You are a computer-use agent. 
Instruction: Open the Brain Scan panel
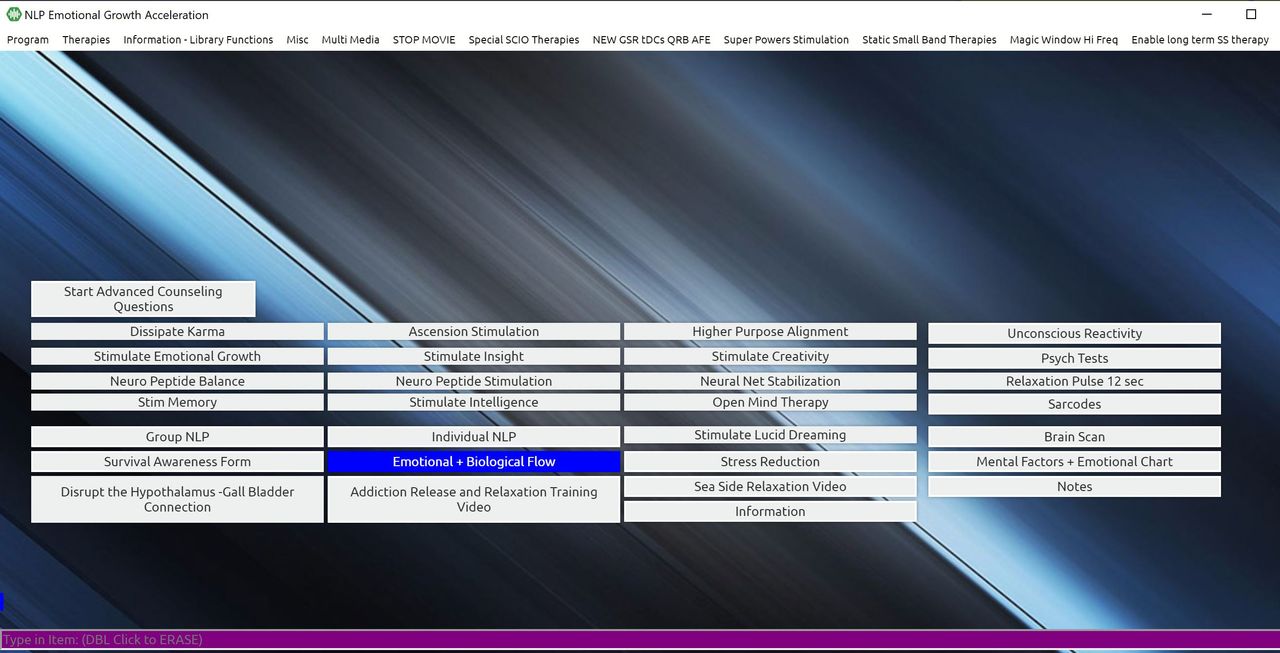click(x=1074, y=437)
